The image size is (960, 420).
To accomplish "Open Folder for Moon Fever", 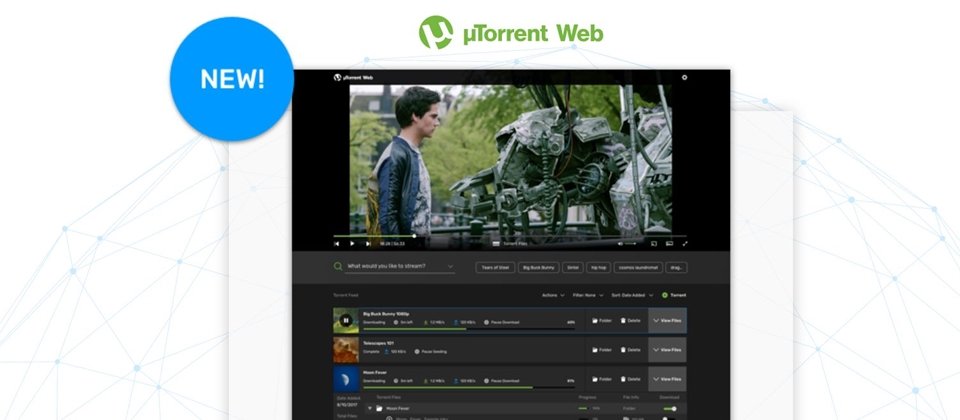I will point(602,379).
